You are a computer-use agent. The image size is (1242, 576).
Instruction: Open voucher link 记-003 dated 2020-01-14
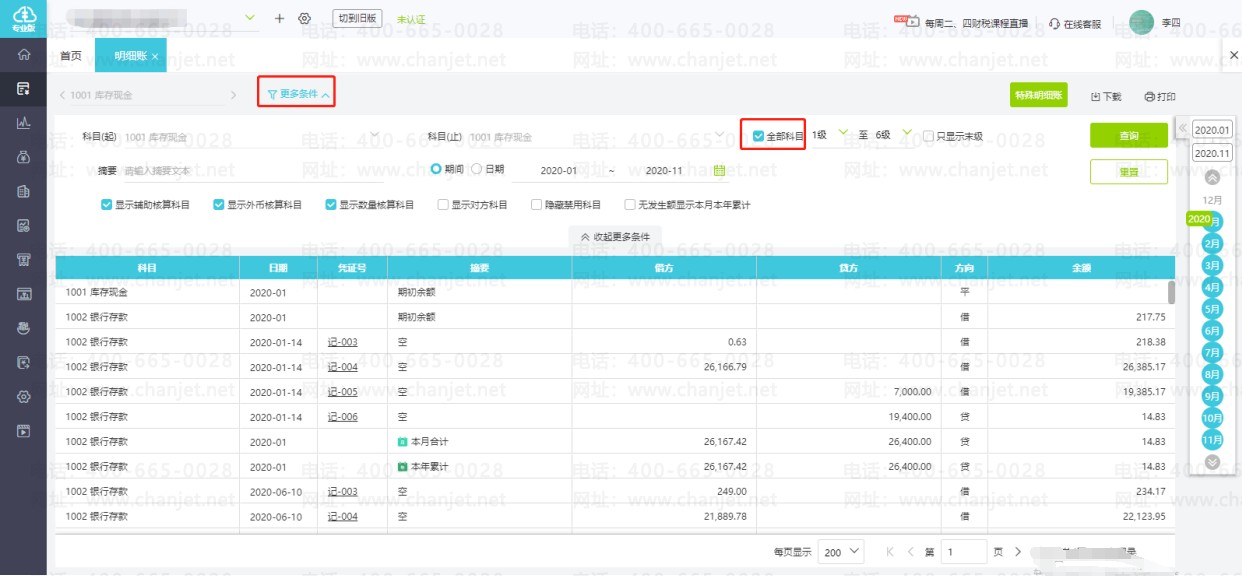(343, 342)
